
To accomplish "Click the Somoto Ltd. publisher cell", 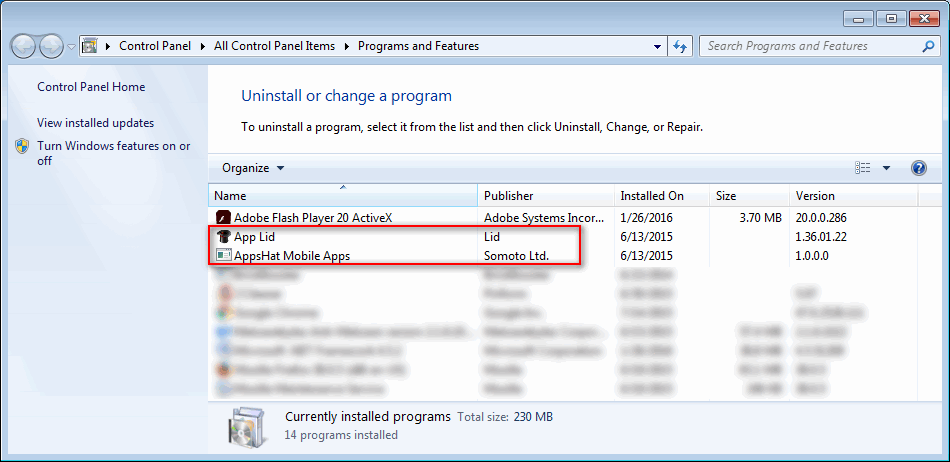I will [516, 256].
